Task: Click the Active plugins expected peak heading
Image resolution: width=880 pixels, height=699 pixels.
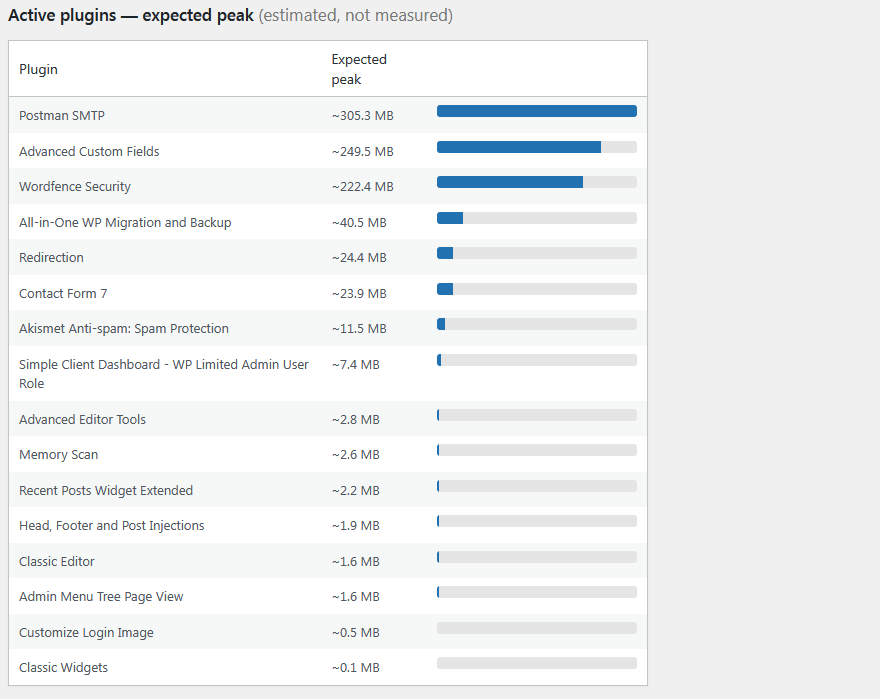Action: (230, 16)
